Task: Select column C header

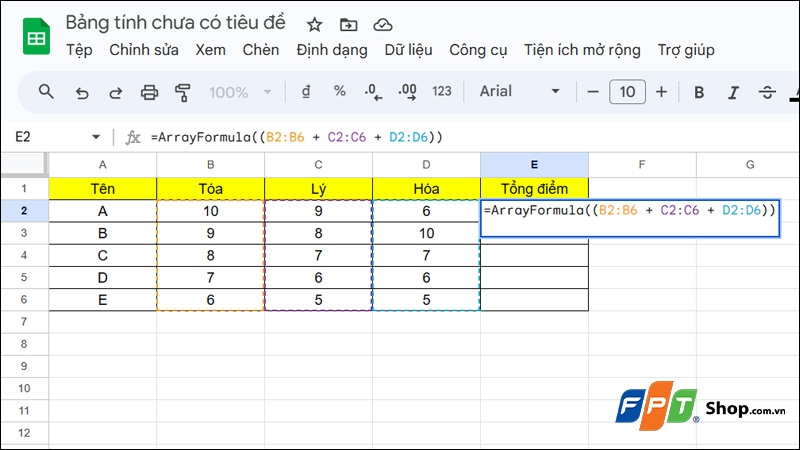Action: coord(318,165)
